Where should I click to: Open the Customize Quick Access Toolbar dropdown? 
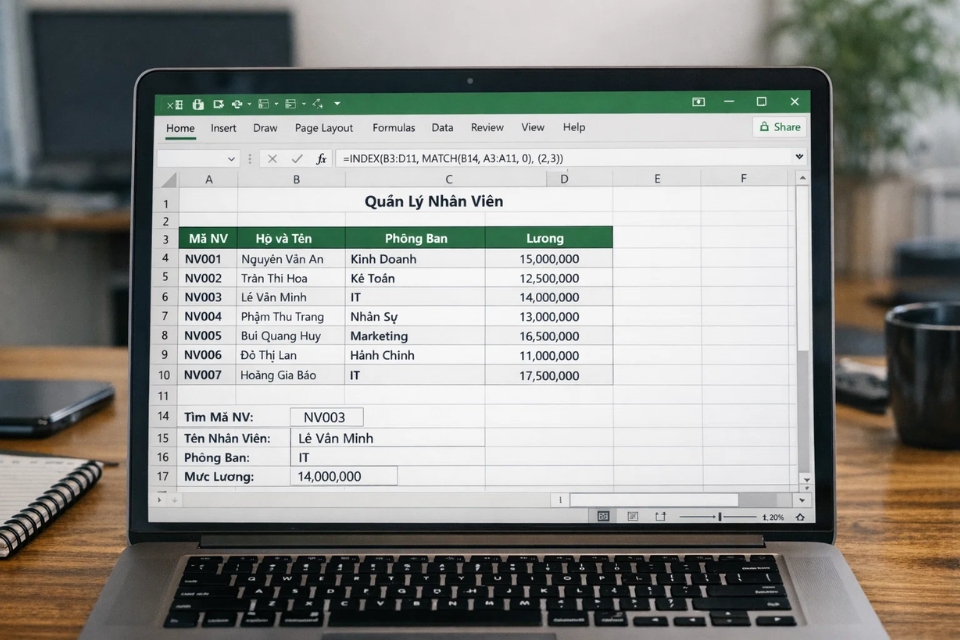click(x=337, y=105)
